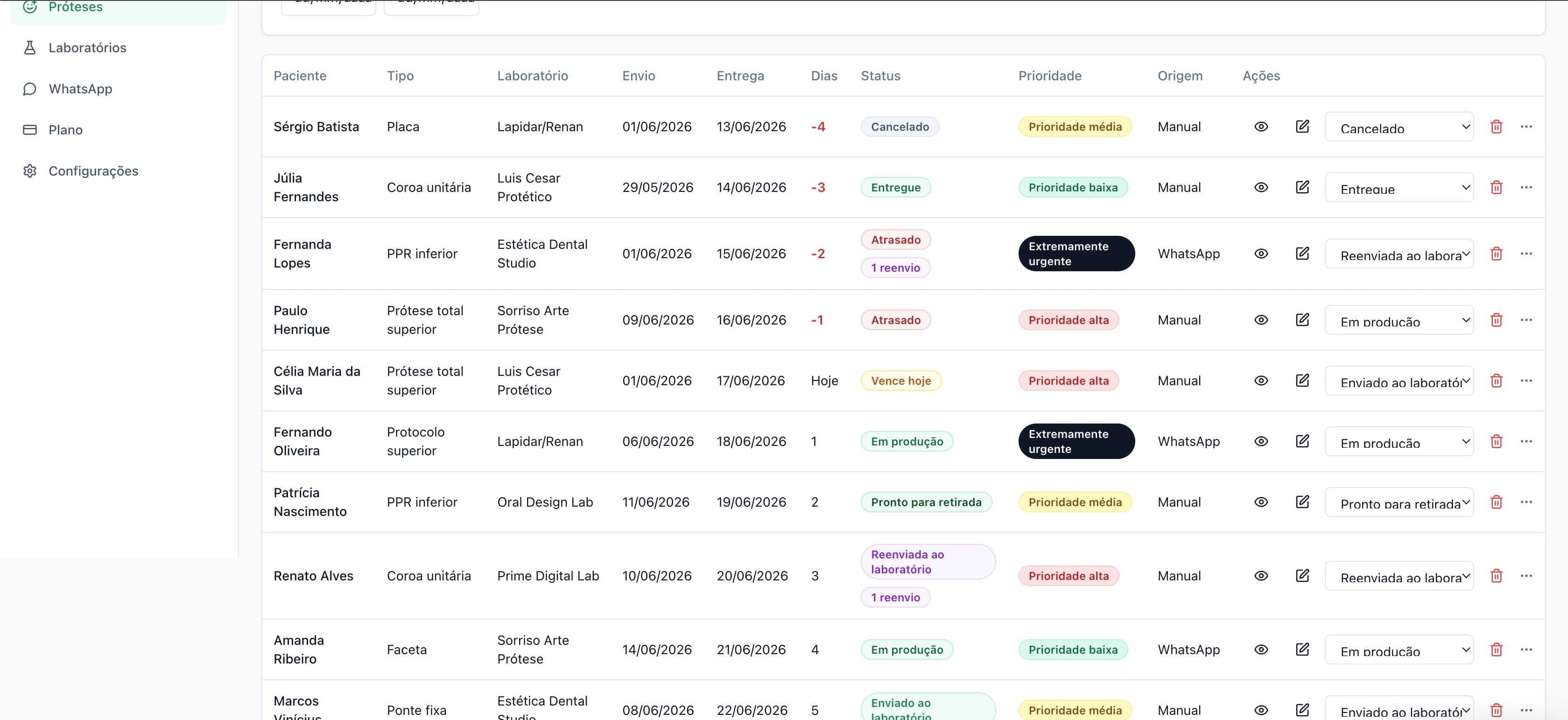
Task: Edit Paulo Henrique's prosthesis entry
Action: pyautogui.click(x=1302, y=320)
